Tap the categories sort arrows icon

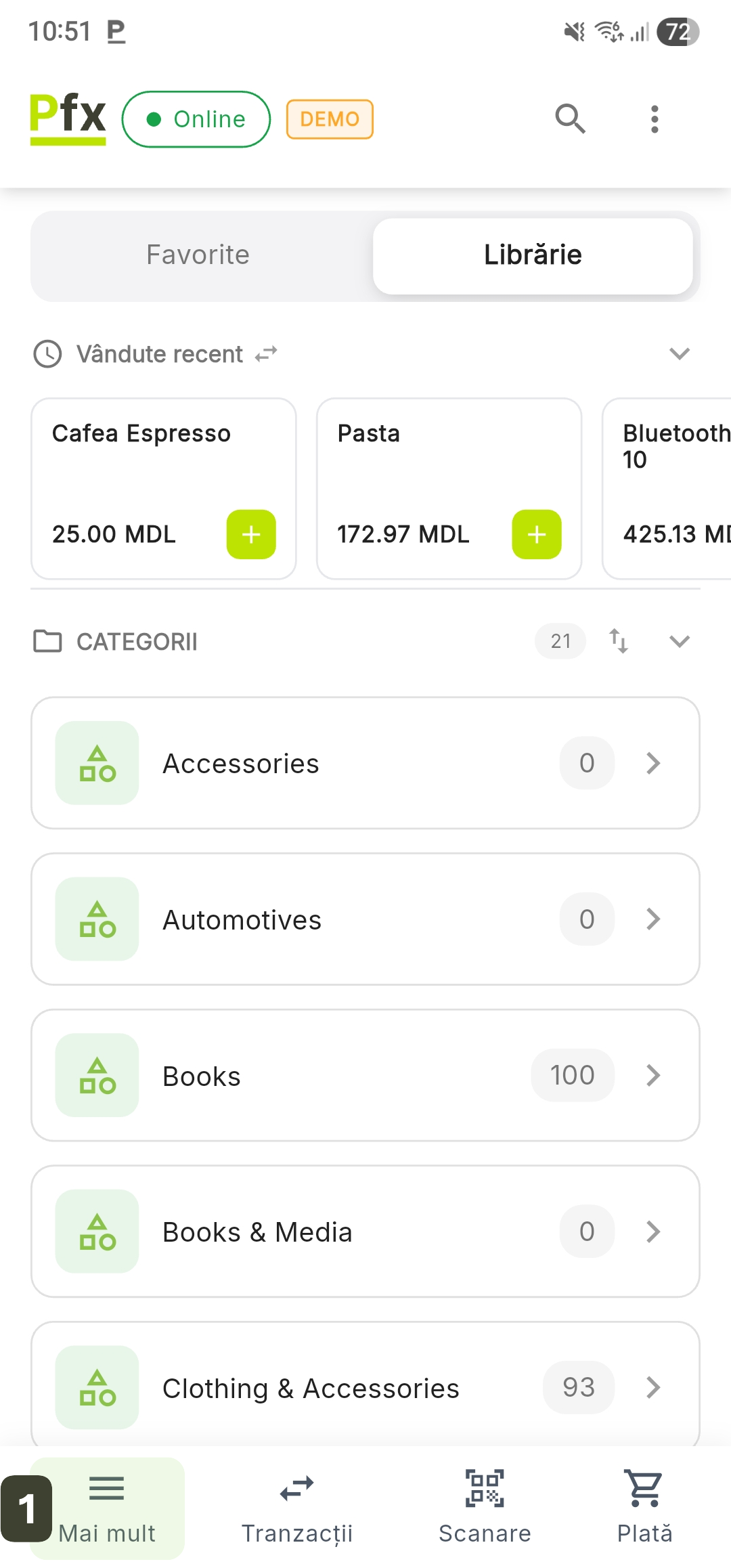pyautogui.click(x=619, y=640)
